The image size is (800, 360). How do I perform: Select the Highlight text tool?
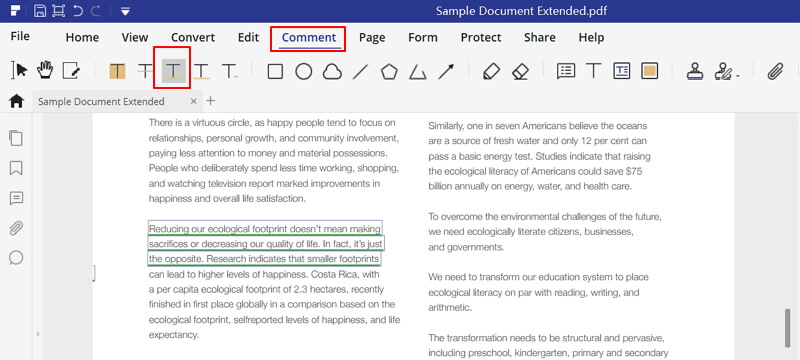117,71
